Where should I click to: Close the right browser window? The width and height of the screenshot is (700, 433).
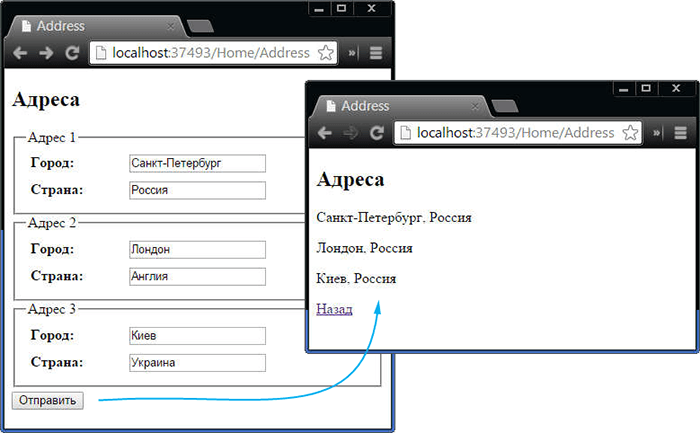pos(676,88)
